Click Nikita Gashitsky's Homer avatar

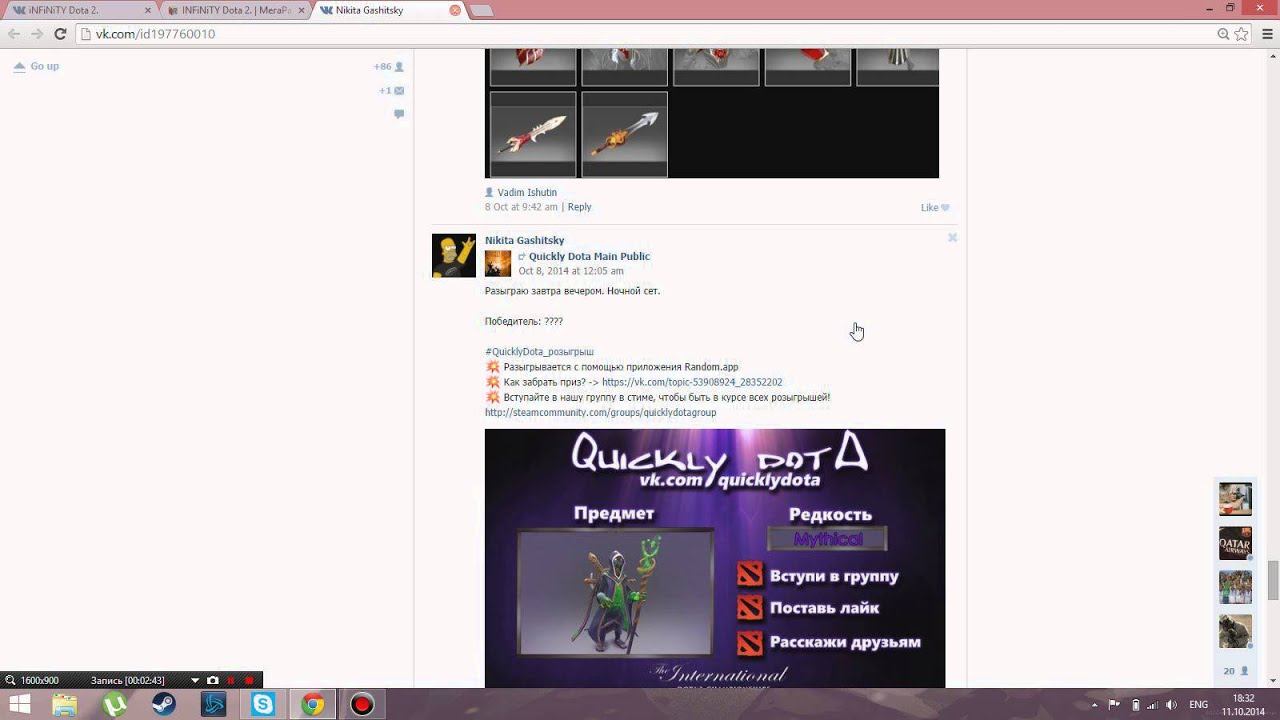point(454,255)
